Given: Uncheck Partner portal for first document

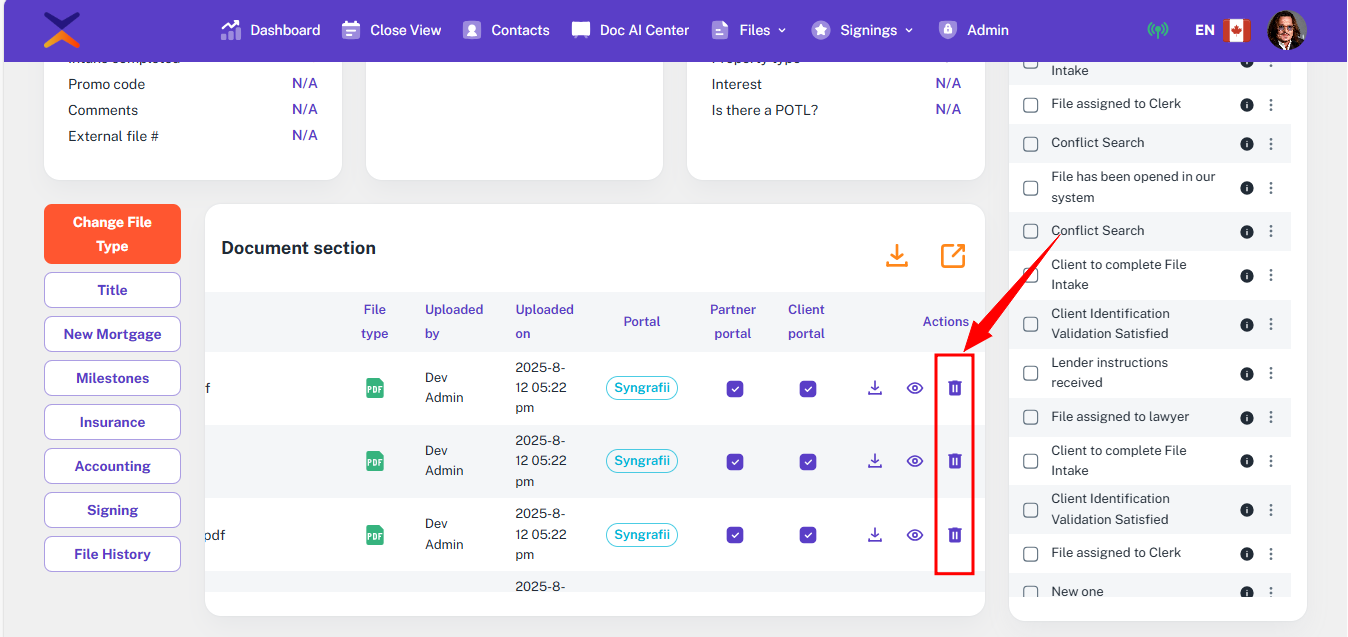Looking at the screenshot, I should (735, 389).
